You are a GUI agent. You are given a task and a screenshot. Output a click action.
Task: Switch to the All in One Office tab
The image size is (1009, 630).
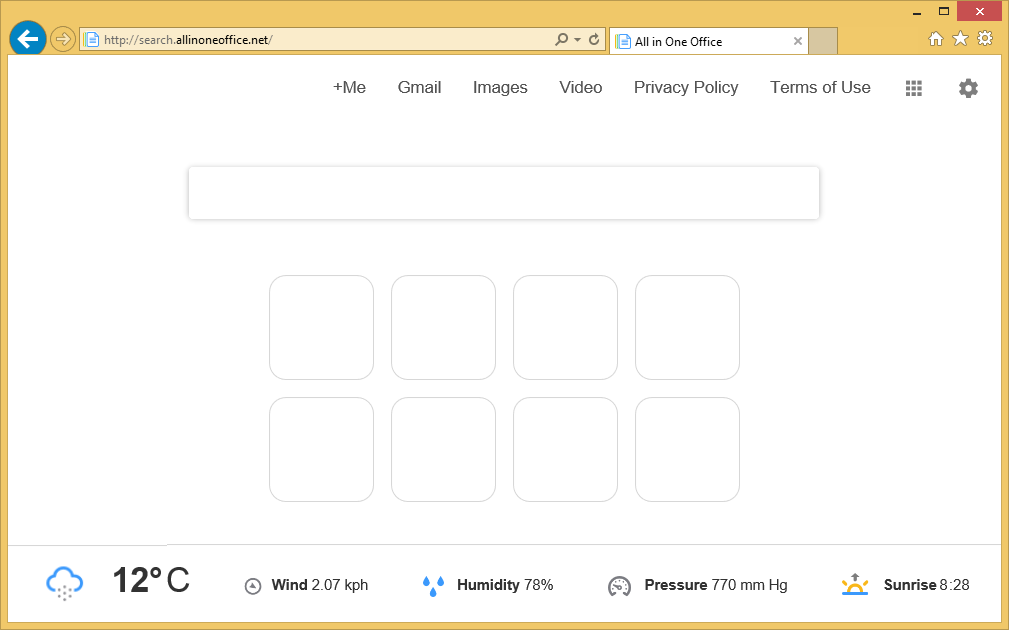click(x=700, y=42)
